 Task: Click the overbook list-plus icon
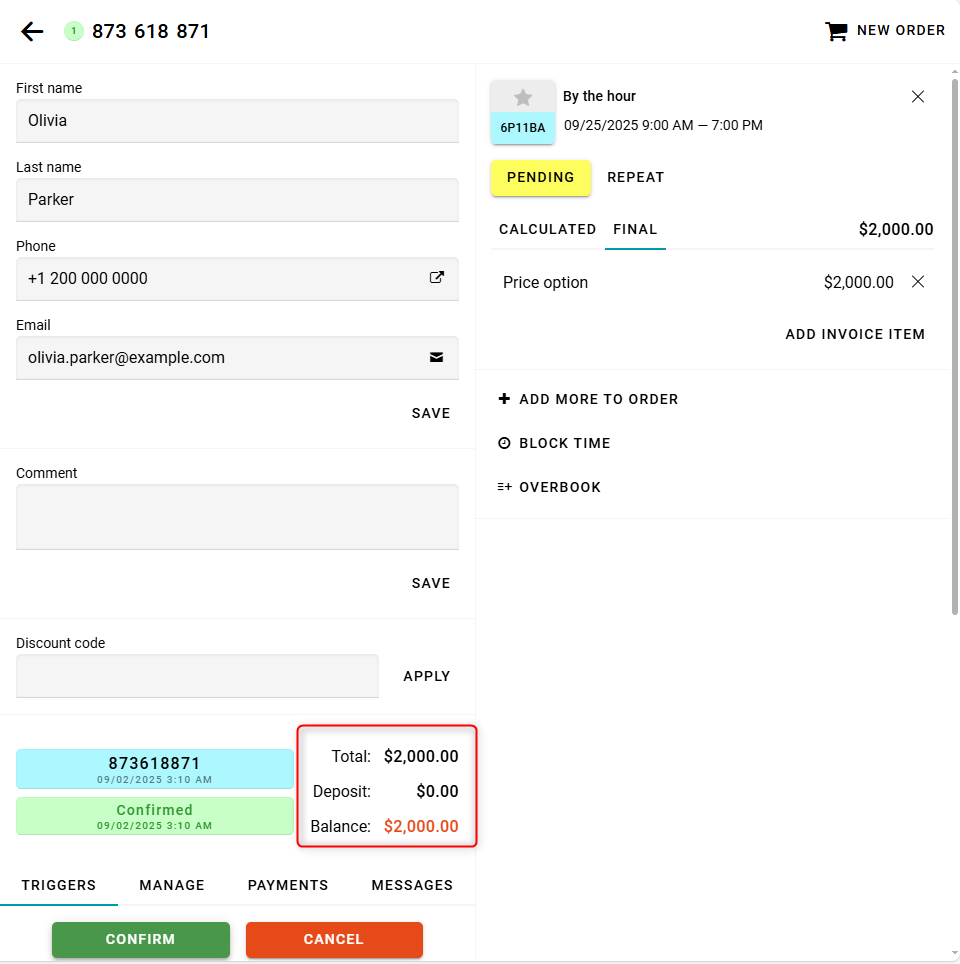pos(504,487)
